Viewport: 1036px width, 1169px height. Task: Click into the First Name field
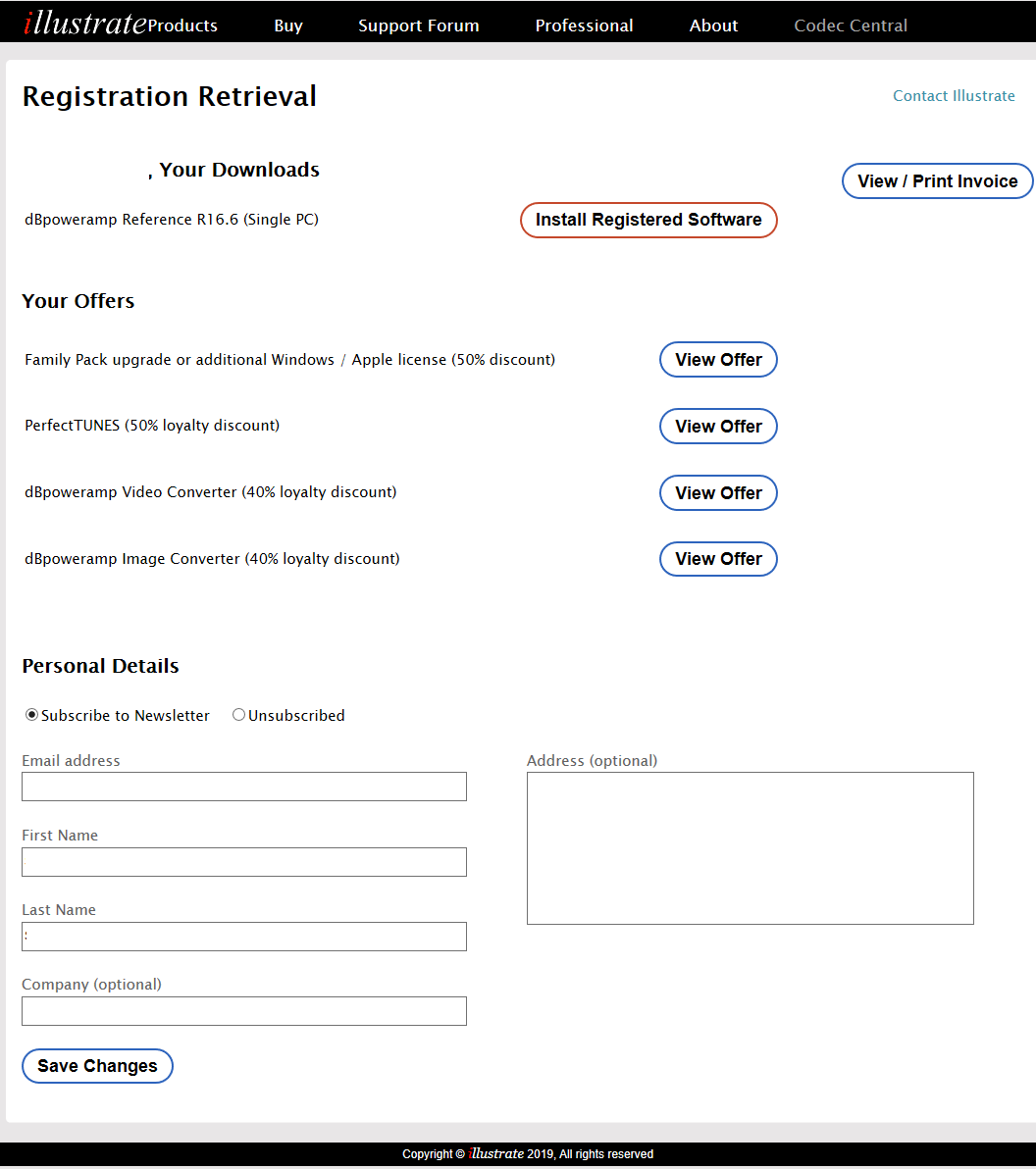coord(244,862)
